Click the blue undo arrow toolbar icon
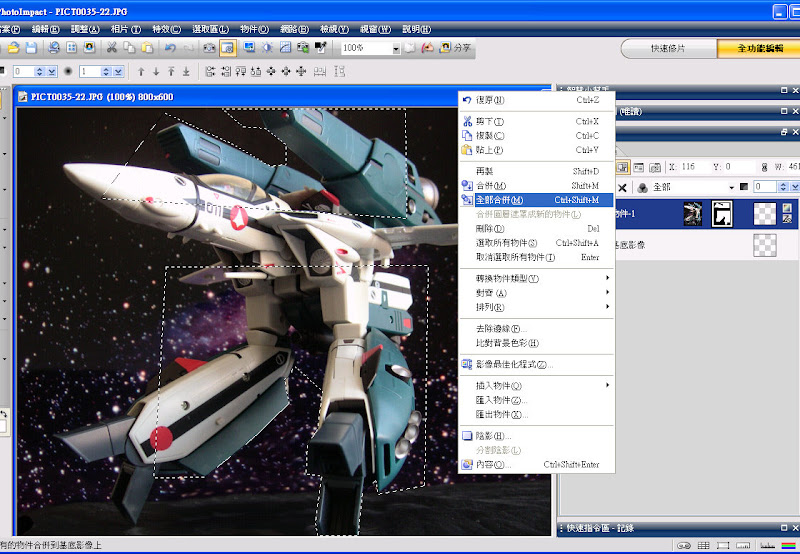Screen dimensions: 800x554 [170, 48]
